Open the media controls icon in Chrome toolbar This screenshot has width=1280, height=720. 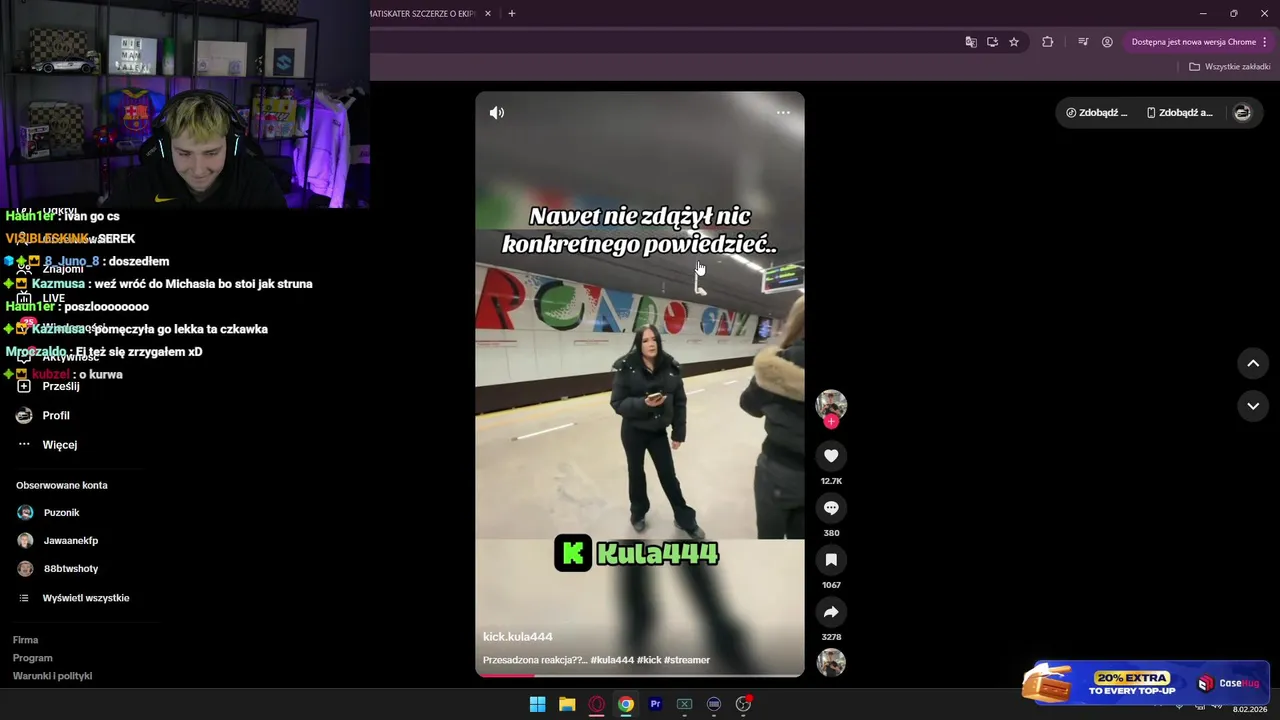tap(1083, 42)
